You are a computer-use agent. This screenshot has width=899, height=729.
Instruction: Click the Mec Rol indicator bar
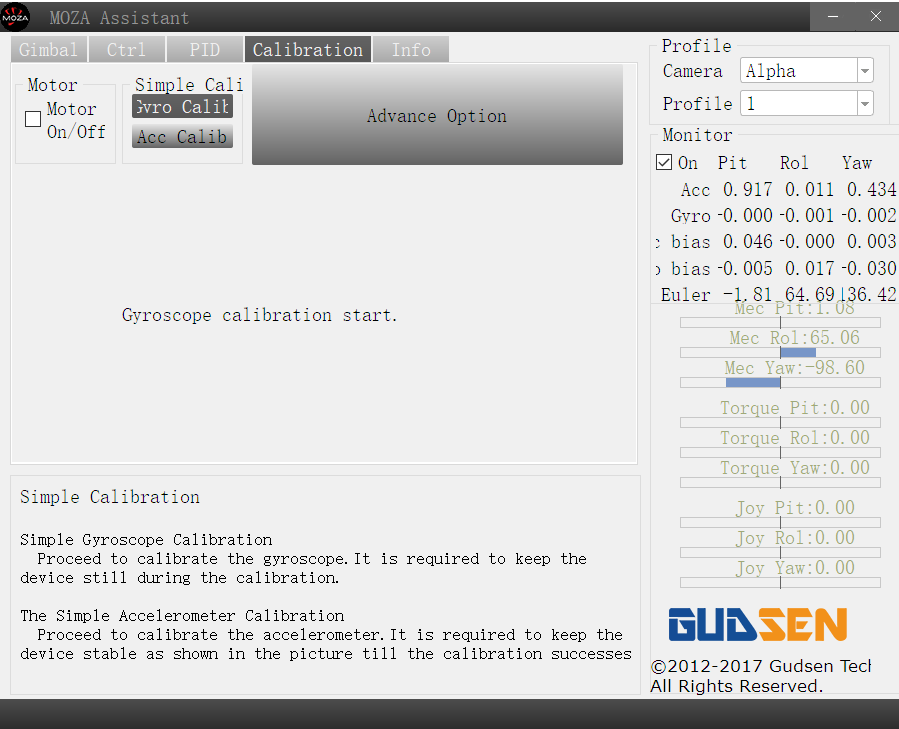pyautogui.click(x=780, y=352)
